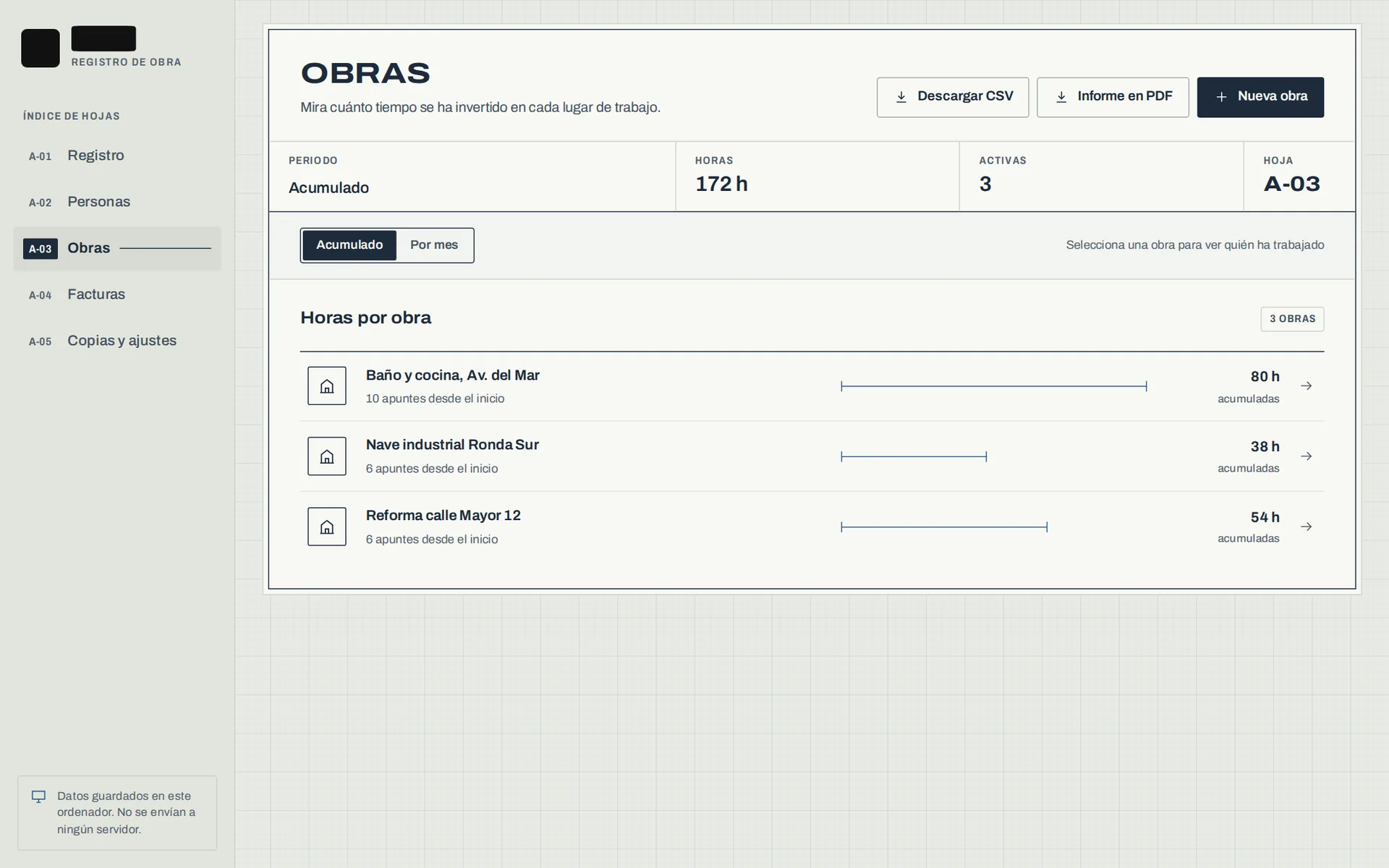The height and width of the screenshot is (868, 1389).
Task: Download the CSV export
Action: point(953,97)
